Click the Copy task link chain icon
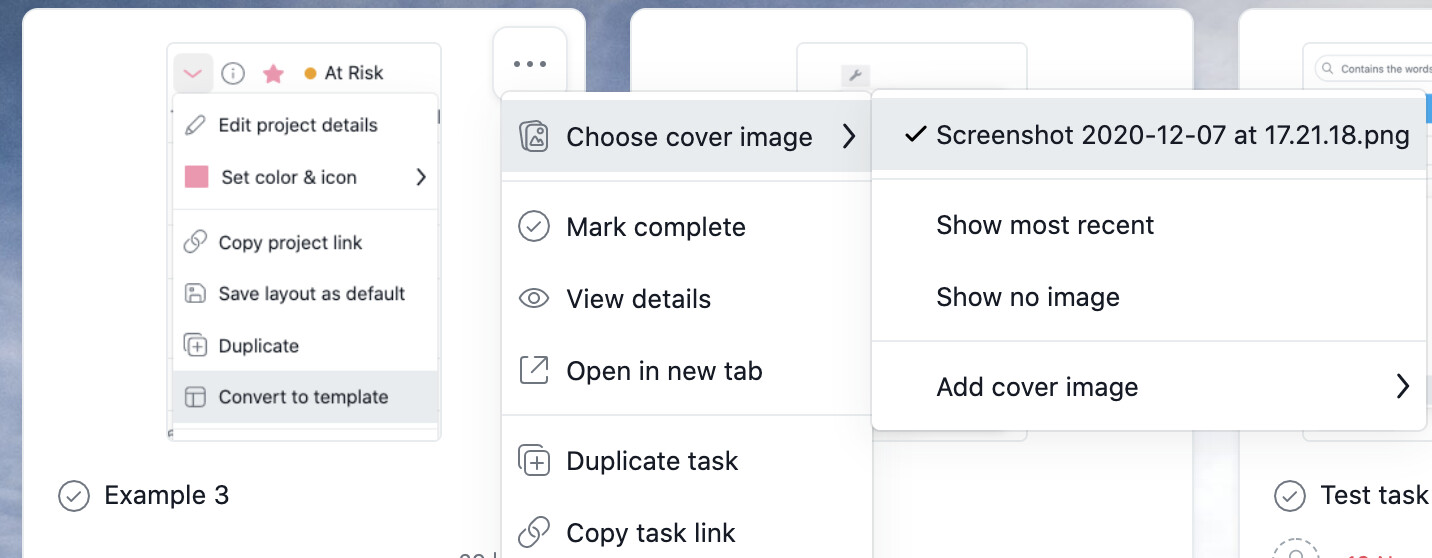 (534, 532)
